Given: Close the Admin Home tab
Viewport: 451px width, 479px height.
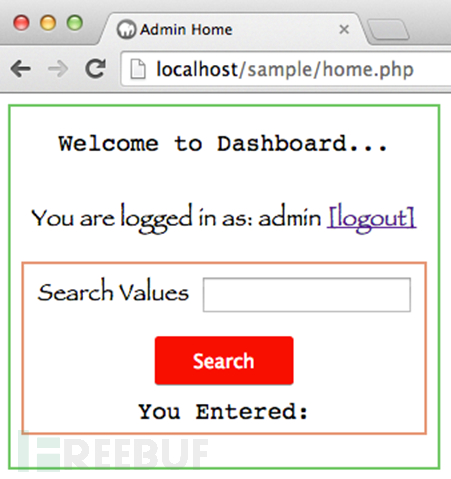Looking at the screenshot, I should (344, 30).
